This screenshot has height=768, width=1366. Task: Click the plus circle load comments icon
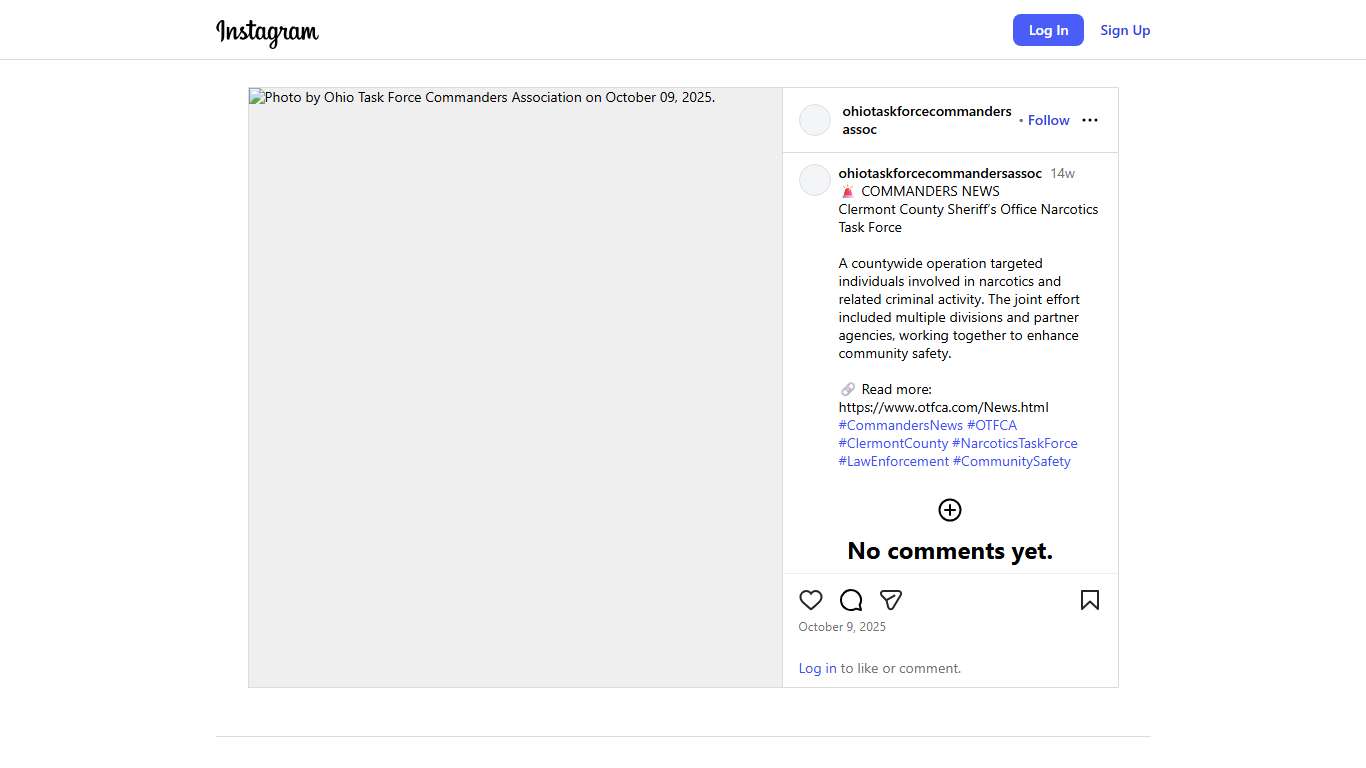click(949, 510)
